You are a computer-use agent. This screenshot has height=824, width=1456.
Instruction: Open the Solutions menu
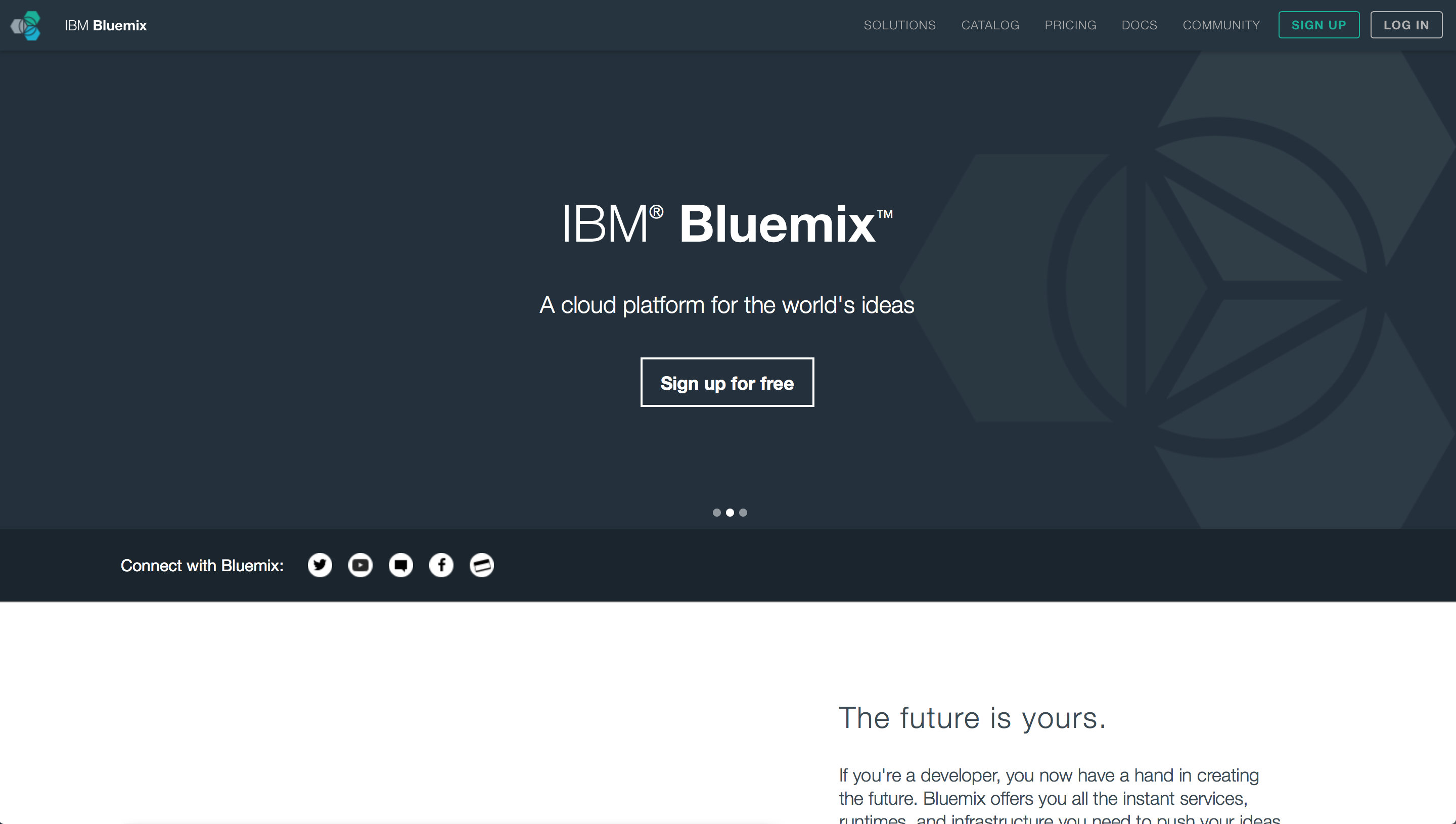point(899,25)
